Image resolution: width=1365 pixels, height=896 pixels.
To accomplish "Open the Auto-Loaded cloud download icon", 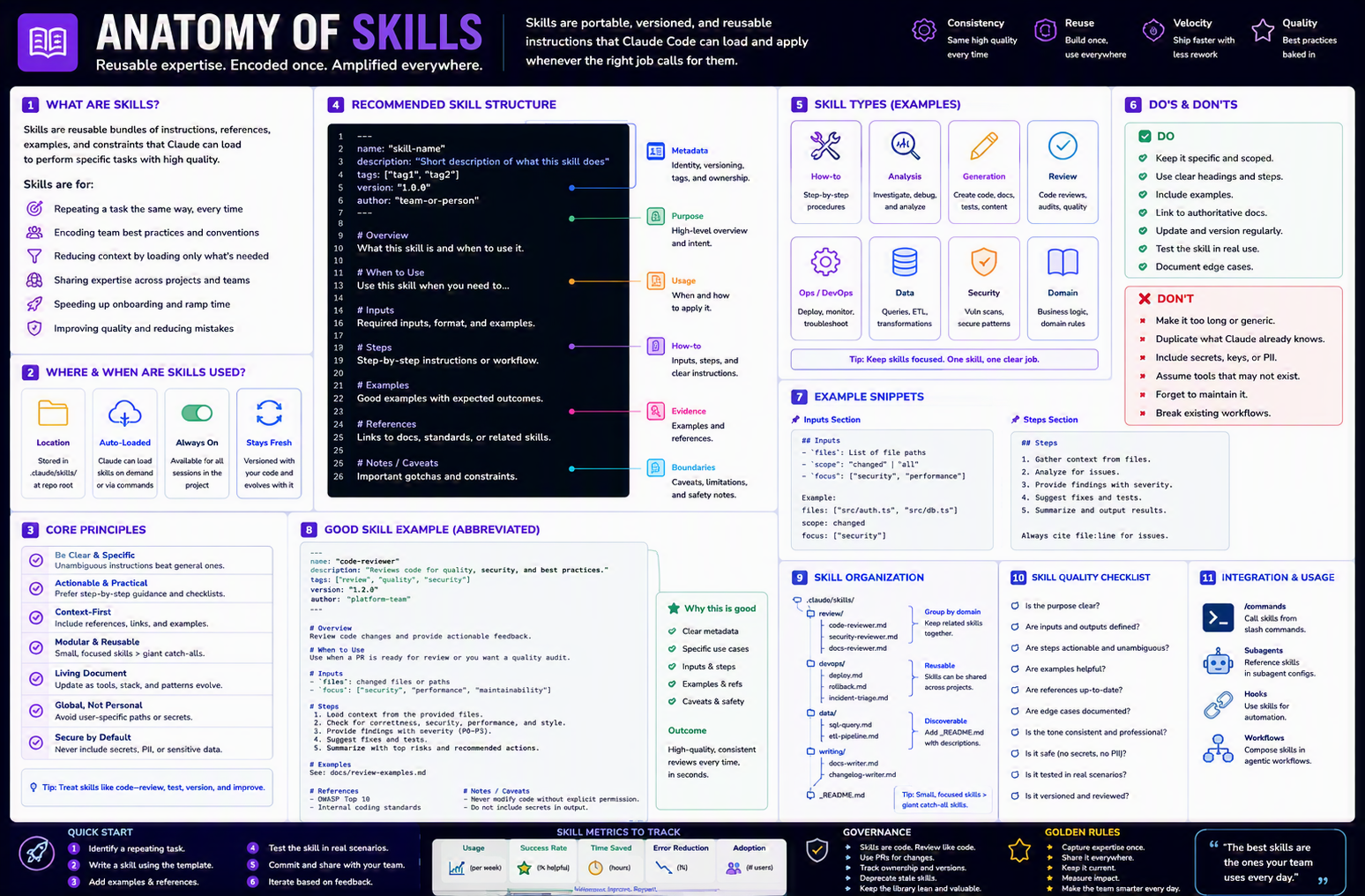I will (x=124, y=413).
